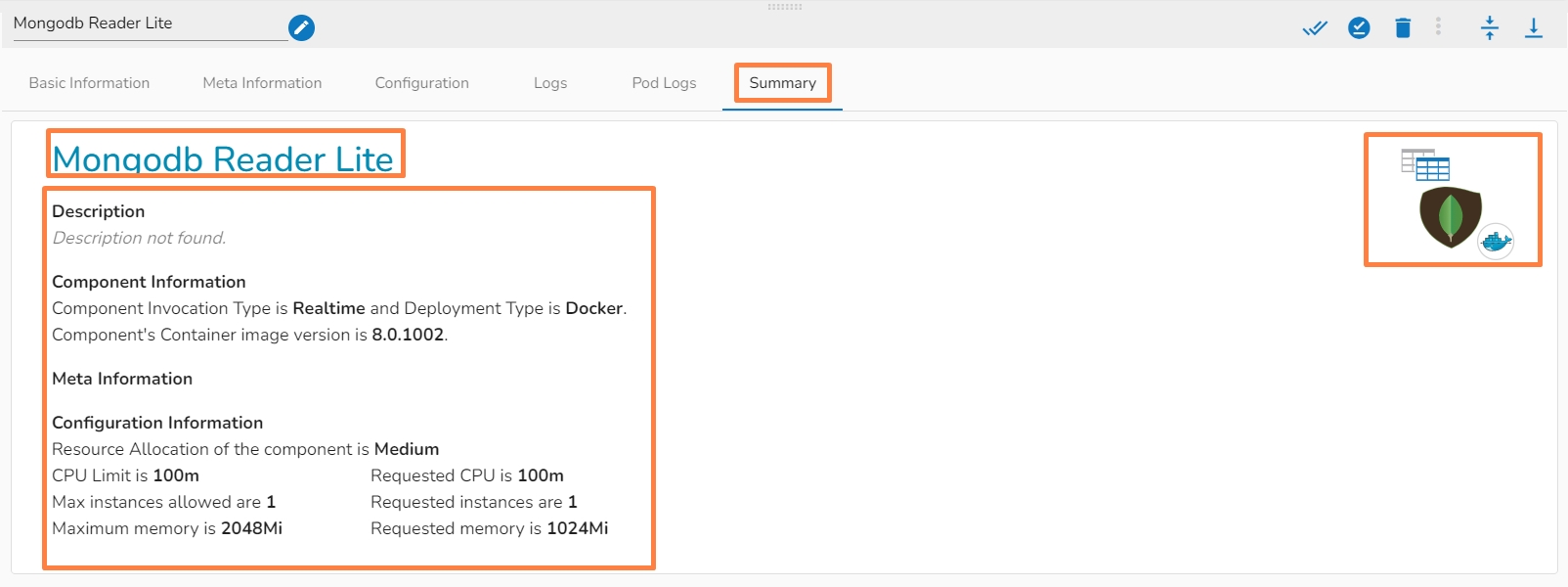Click the Description not found placeholder text
1568x587 pixels.
(x=139, y=238)
